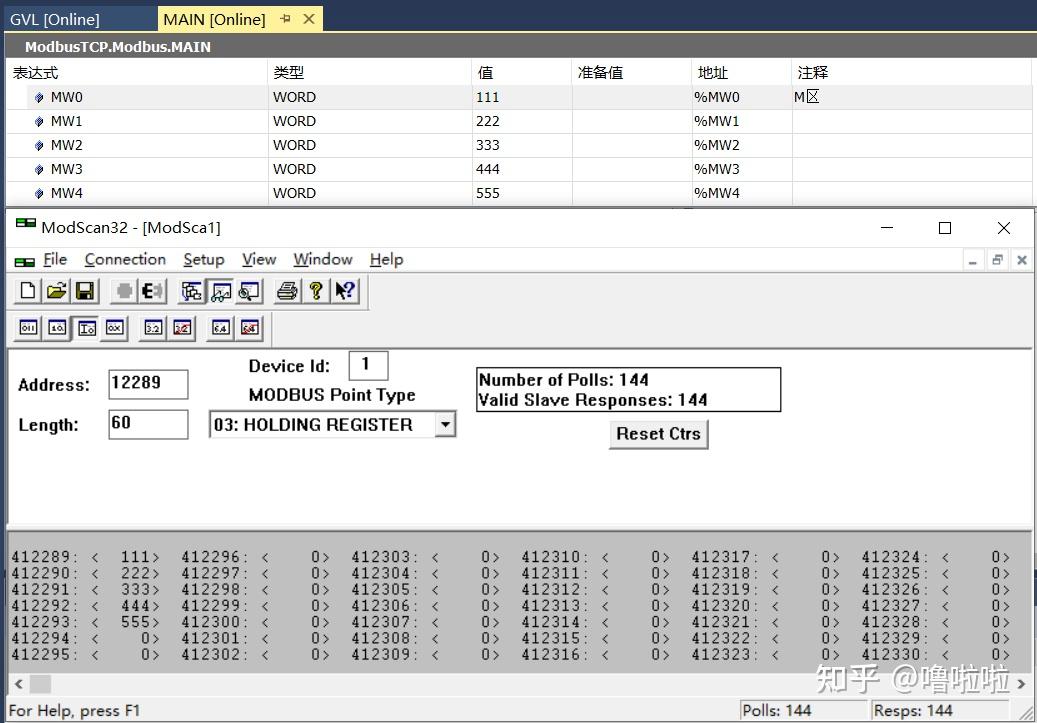1037x723 pixels.
Task: Select the context-sensitive Help arrow icon
Action: coord(343,292)
